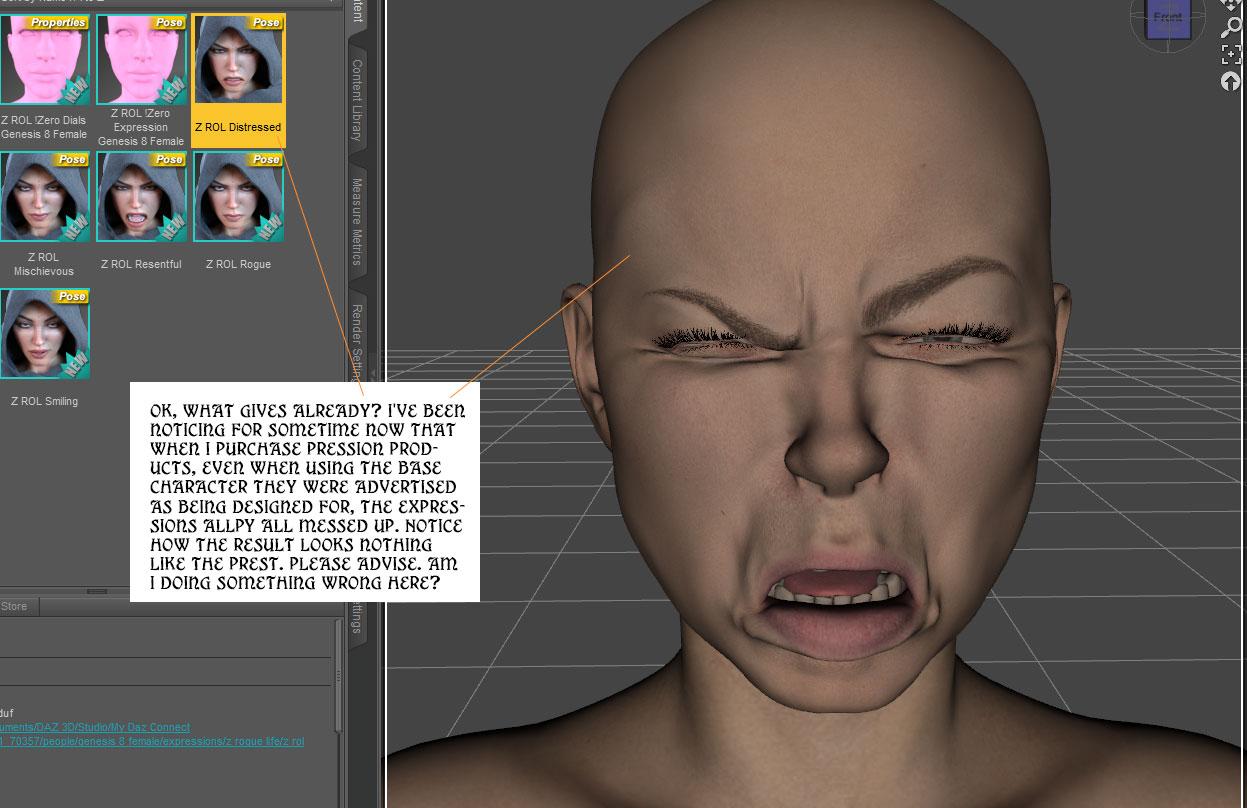Open the Content Library side tab
1247x808 pixels.
[357, 99]
